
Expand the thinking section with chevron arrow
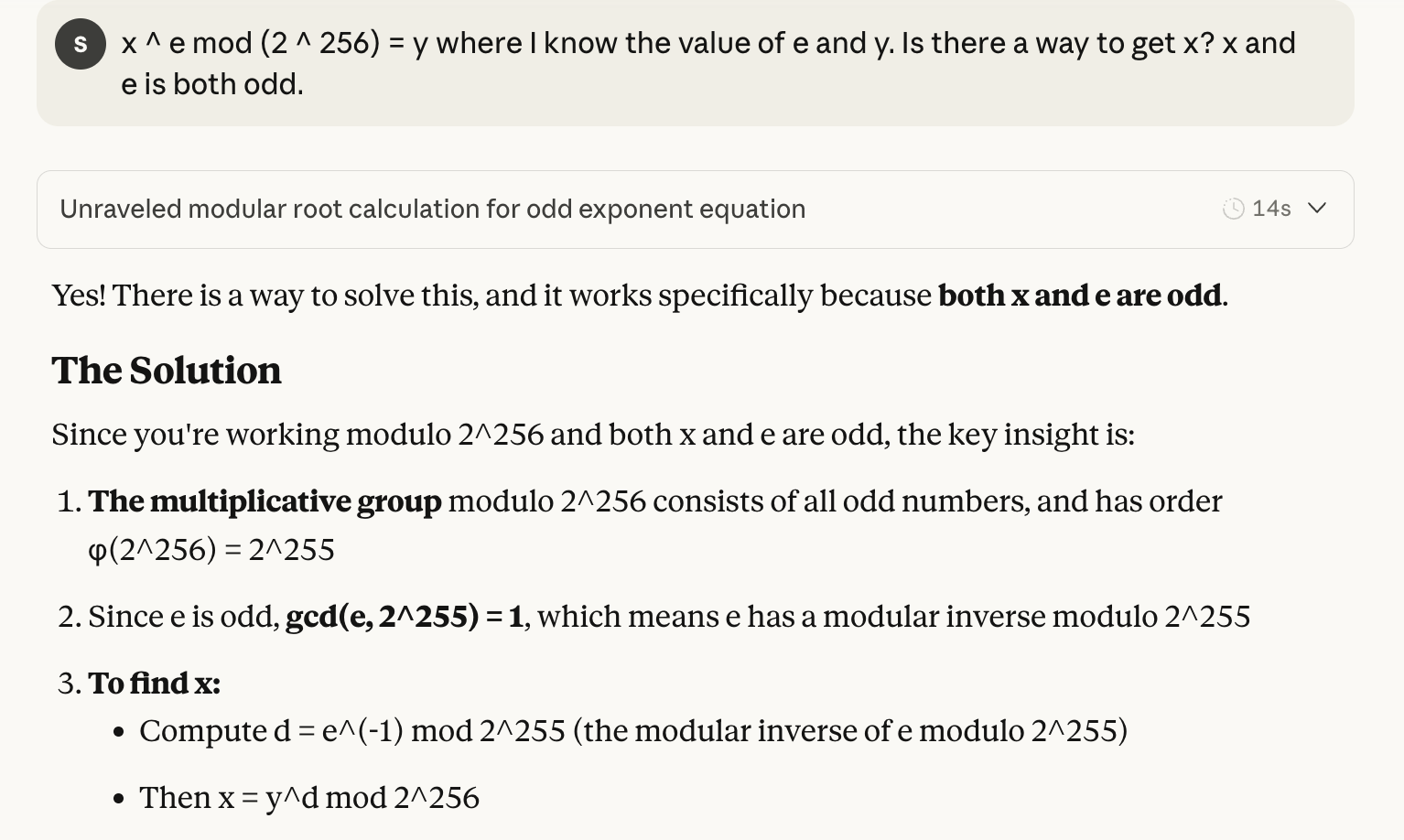(x=1317, y=209)
